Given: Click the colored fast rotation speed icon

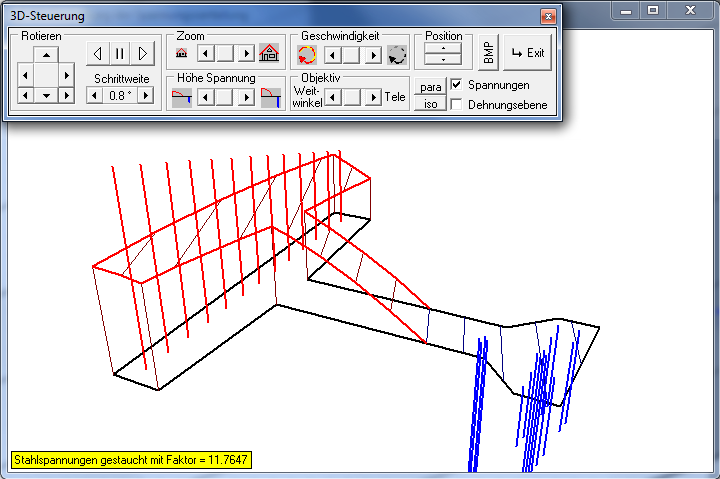Looking at the screenshot, I should click(x=307, y=54).
